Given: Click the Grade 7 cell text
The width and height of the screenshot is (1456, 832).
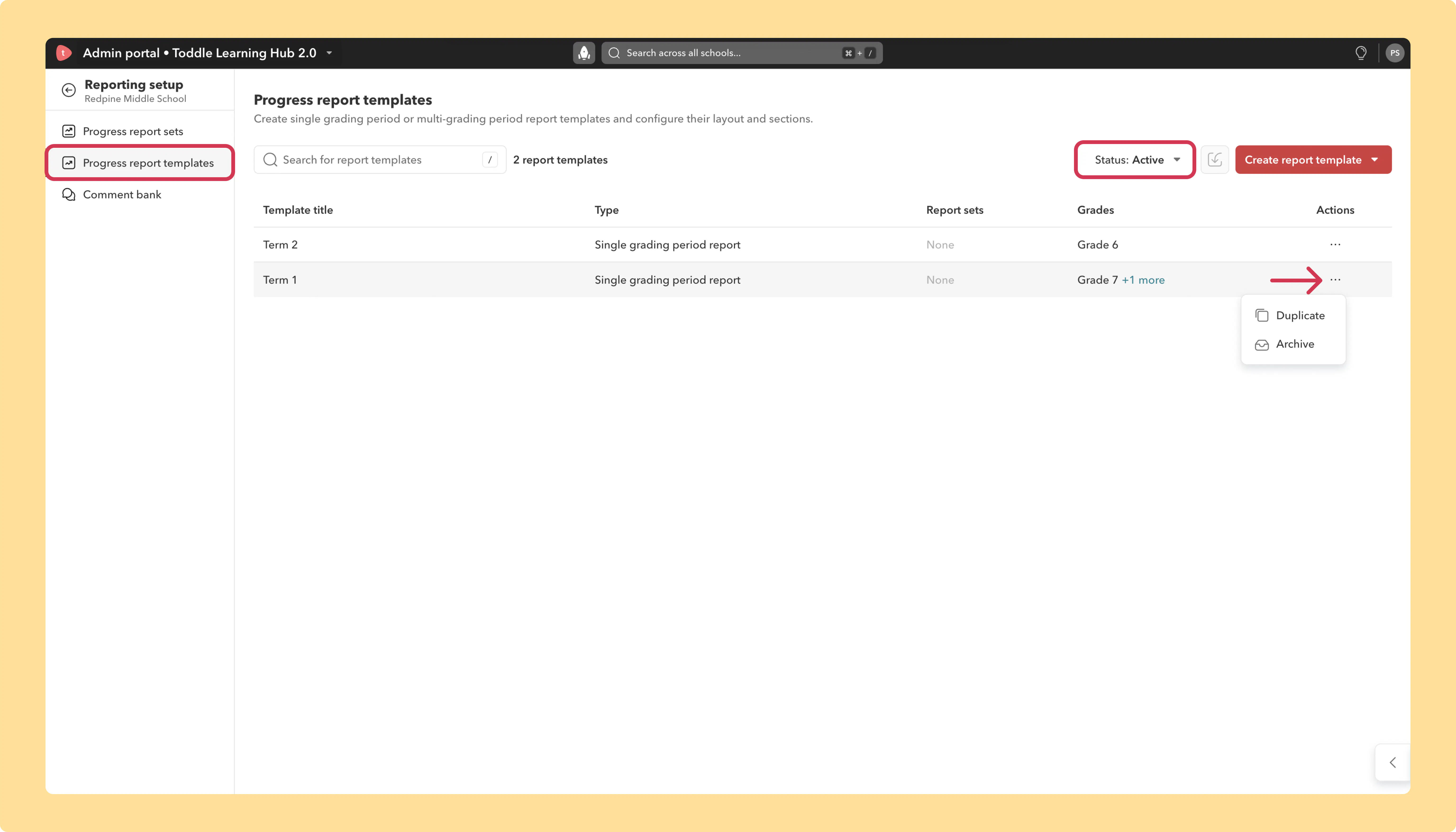Looking at the screenshot, I should pos(1097,280).
